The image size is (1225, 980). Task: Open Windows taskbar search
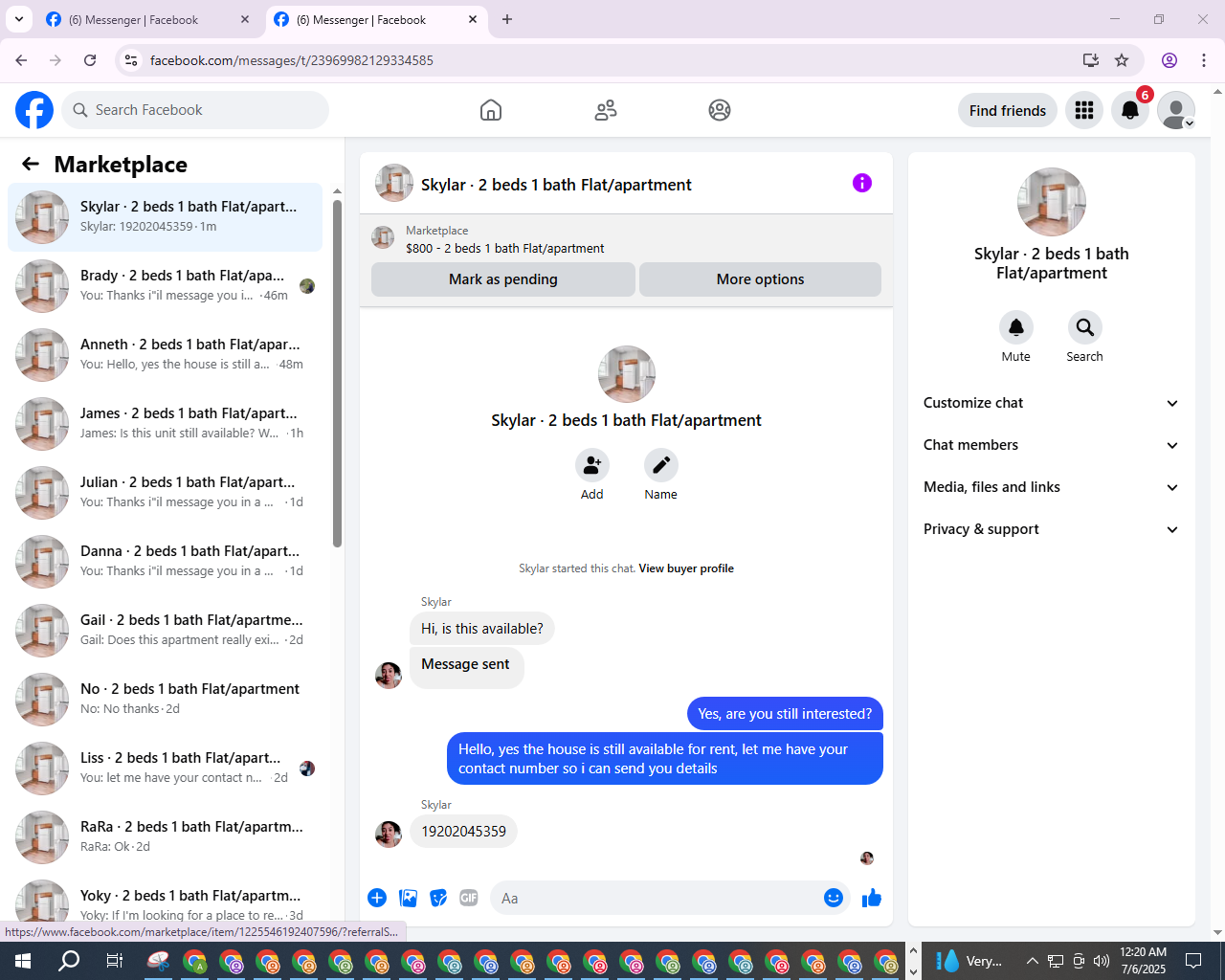69,961
